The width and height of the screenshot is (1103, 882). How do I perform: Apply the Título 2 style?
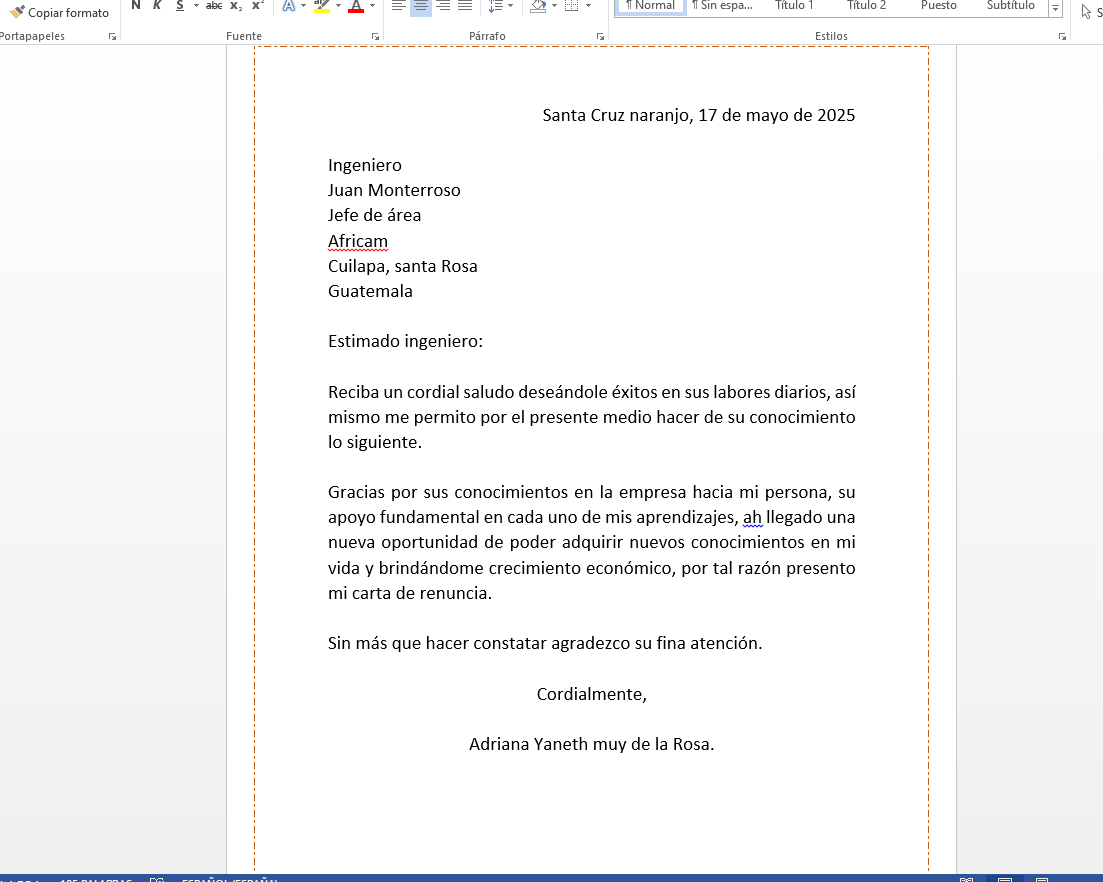[866, 6]
